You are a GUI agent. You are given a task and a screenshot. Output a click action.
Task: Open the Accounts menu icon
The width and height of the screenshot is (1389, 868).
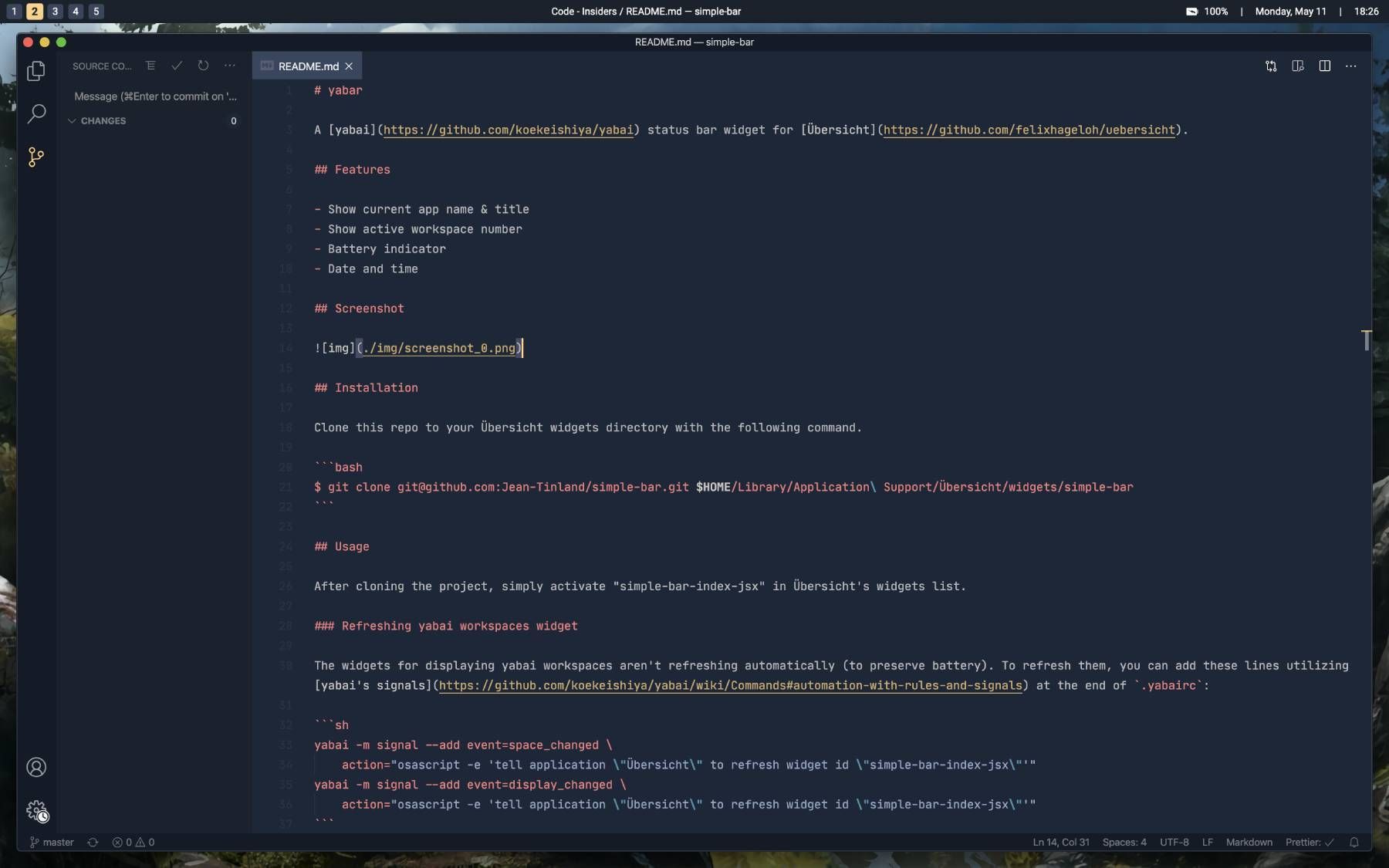[36, 767]
